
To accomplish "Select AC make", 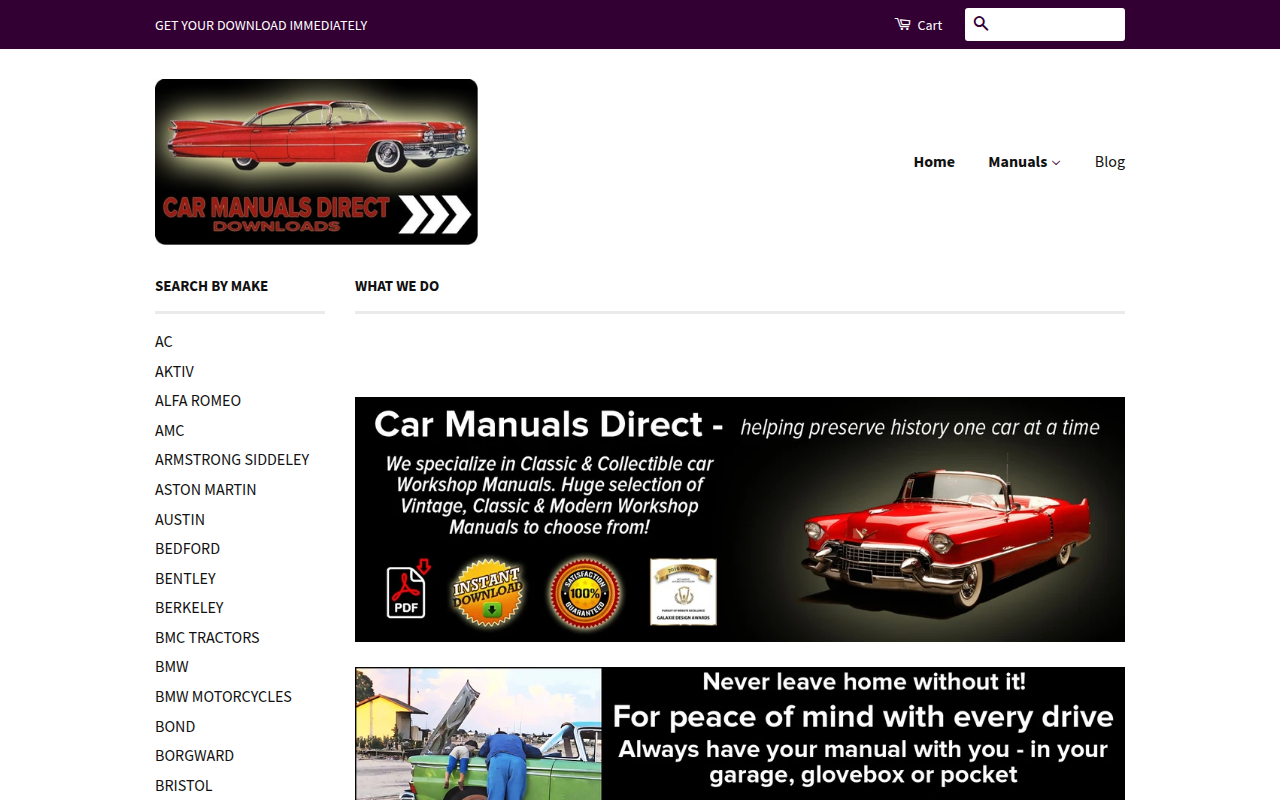I will tap(164, 342).
